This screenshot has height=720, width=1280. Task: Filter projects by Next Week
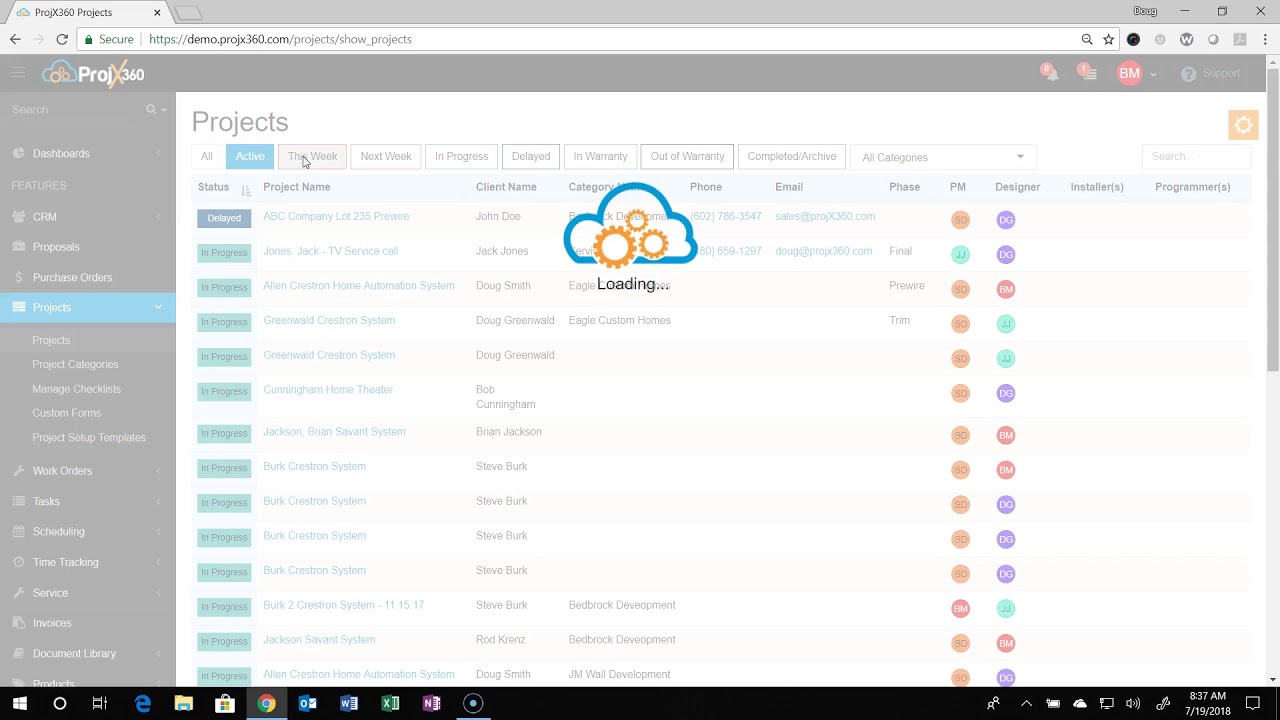pyautogui.click(x=386, y=156)
